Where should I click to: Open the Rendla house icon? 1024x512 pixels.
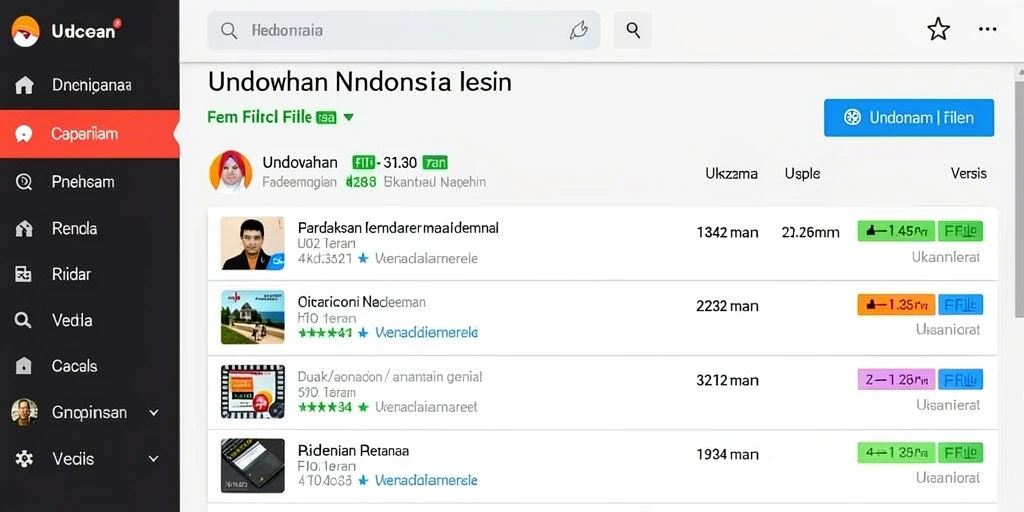tap(24, 229)
